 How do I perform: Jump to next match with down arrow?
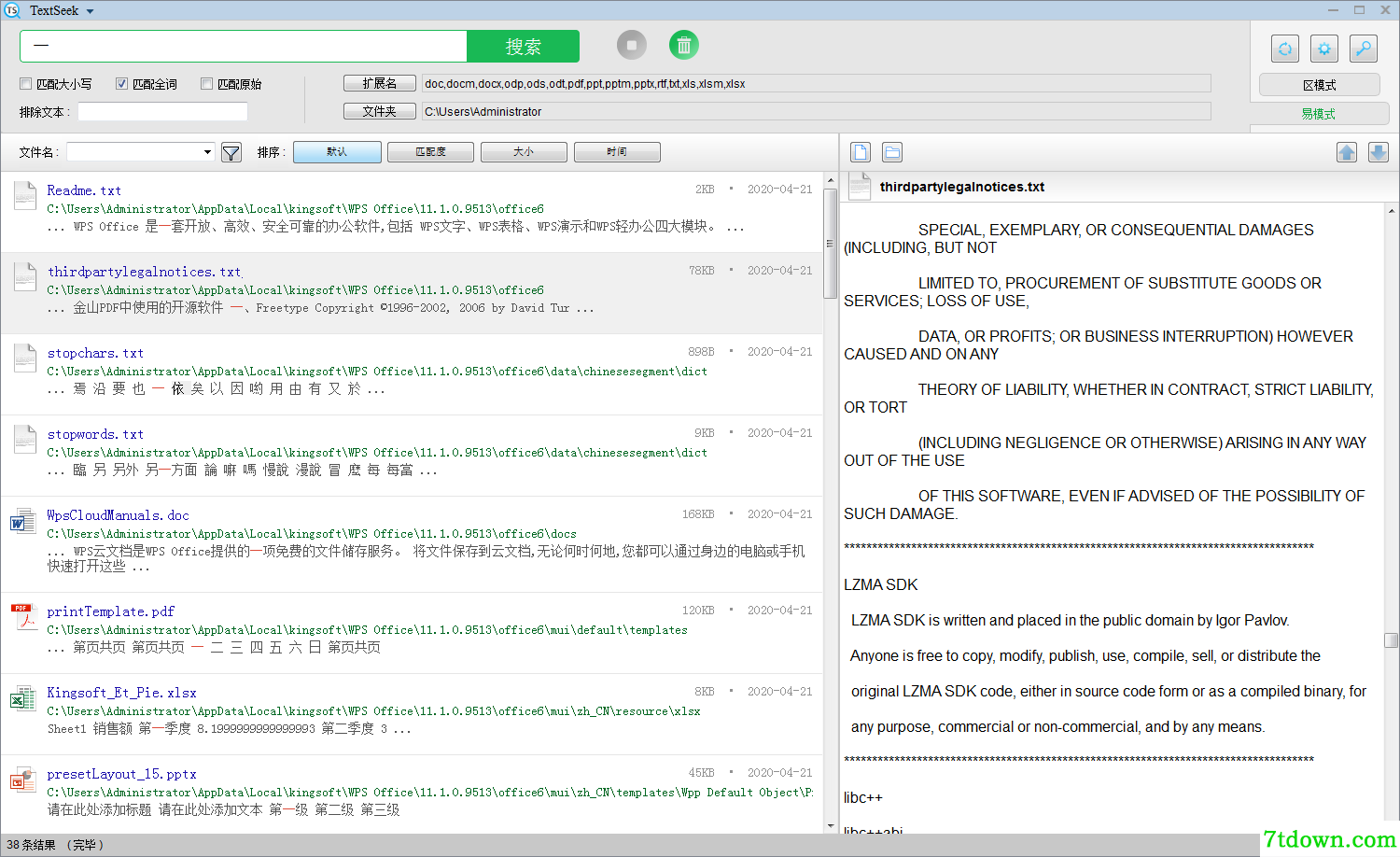pos(1379,152)
